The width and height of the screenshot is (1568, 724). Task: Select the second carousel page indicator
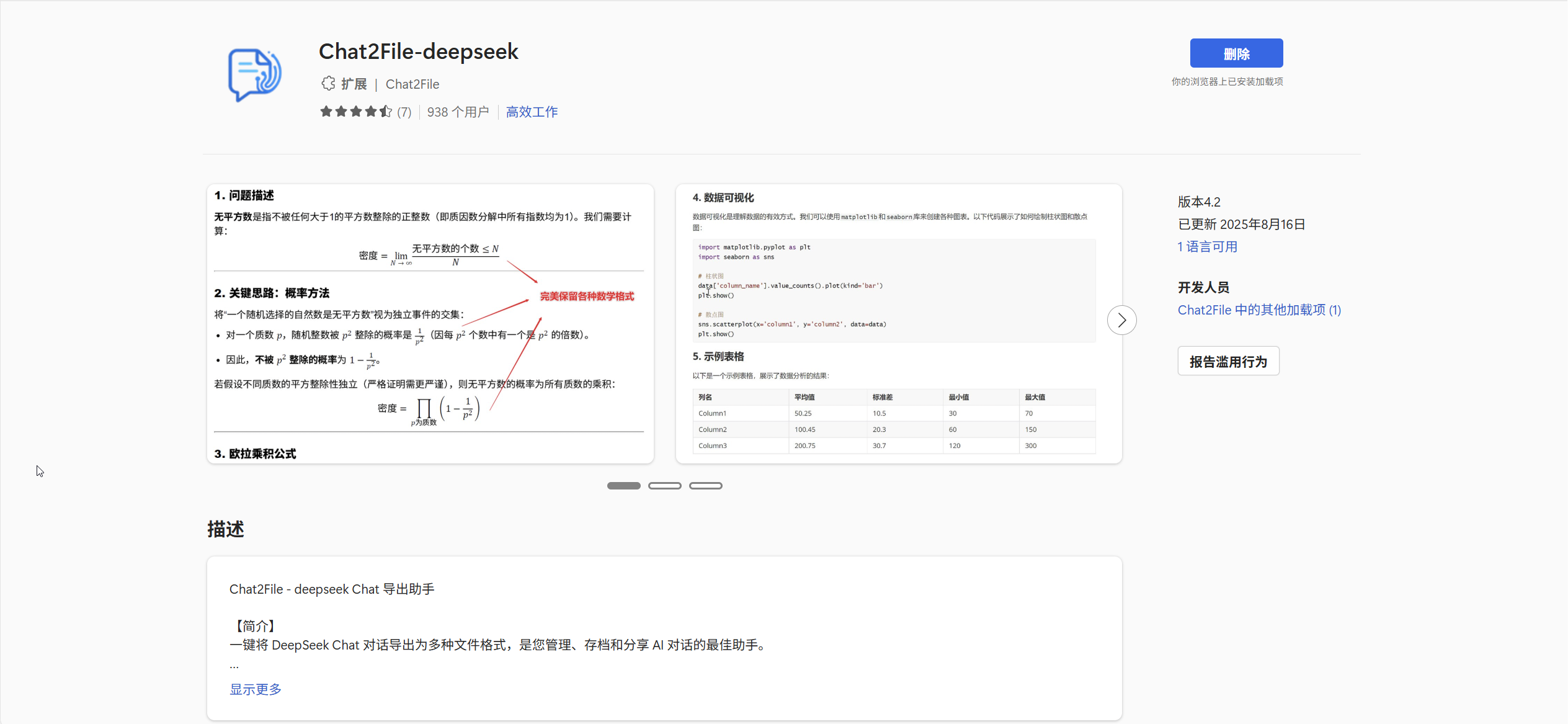point(664,486)
